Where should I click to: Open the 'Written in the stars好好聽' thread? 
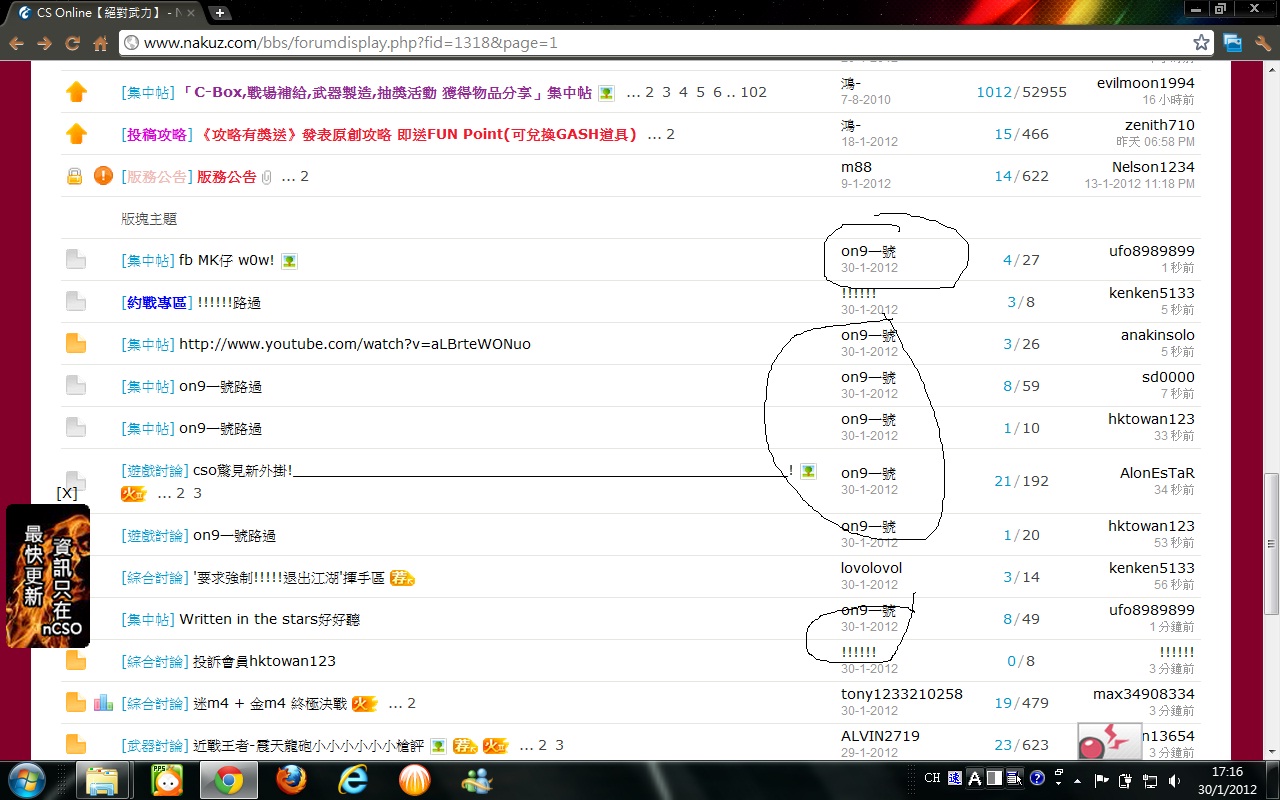pyautogui.click(x=269, y=619)
